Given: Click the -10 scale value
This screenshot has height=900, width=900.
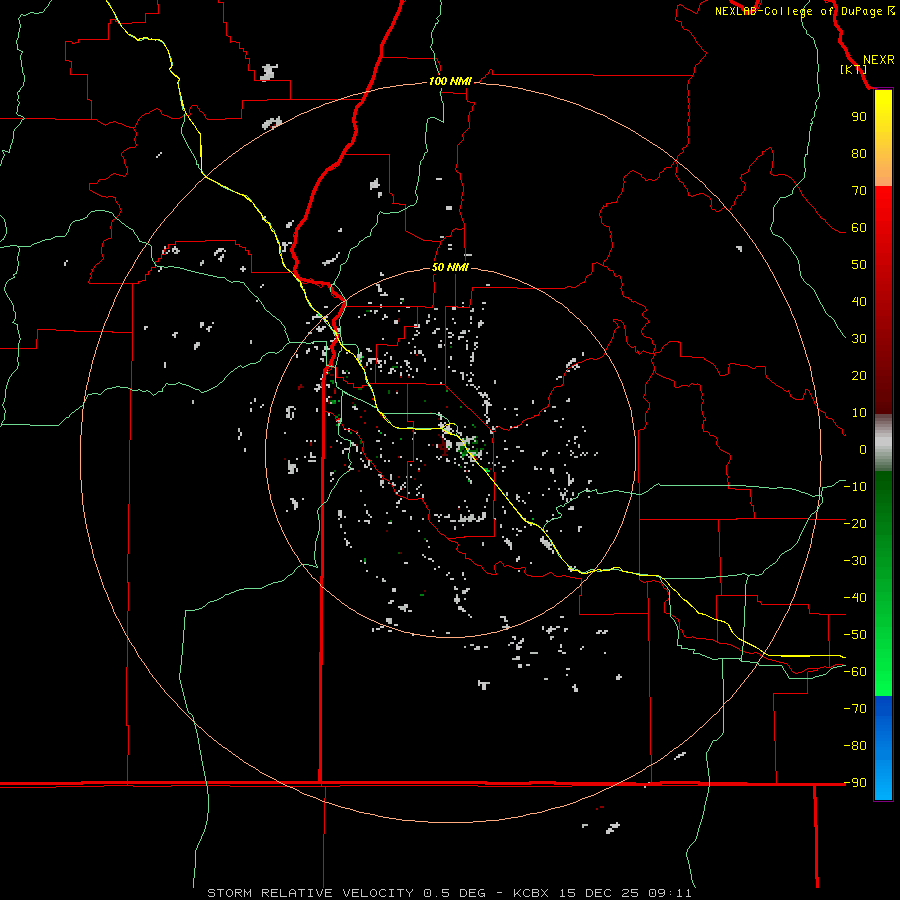Looking at the screenshot, I should point(855,487).
